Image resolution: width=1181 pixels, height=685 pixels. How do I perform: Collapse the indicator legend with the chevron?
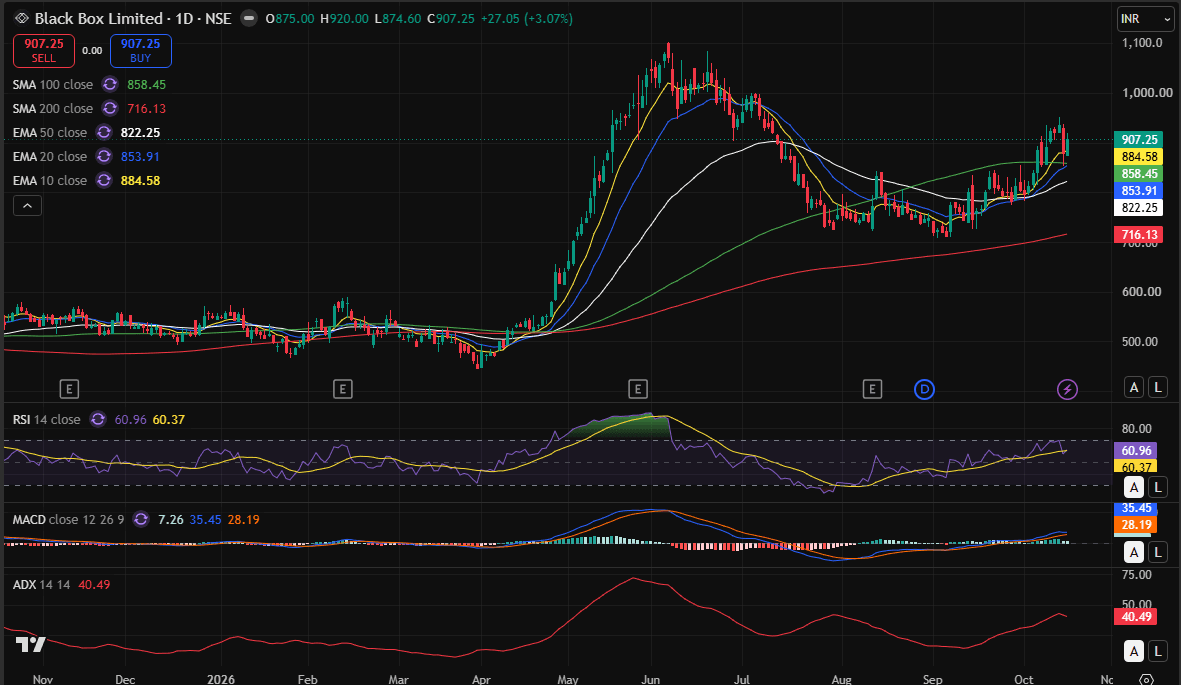[27, 206]
